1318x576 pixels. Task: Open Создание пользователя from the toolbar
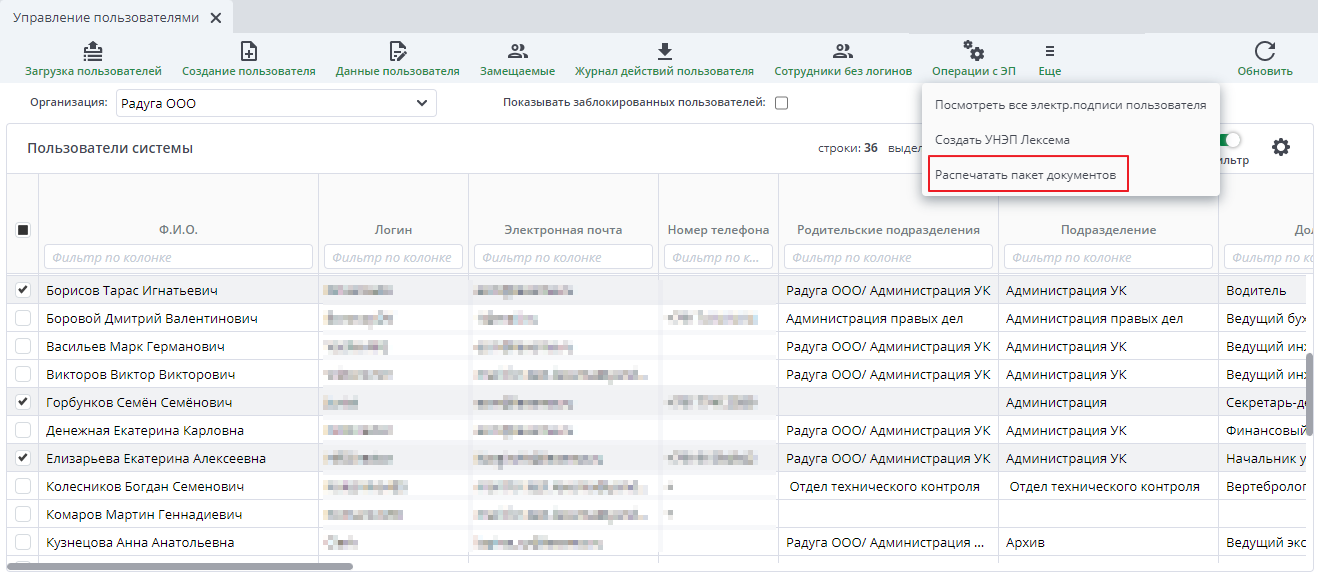[249, 52]
